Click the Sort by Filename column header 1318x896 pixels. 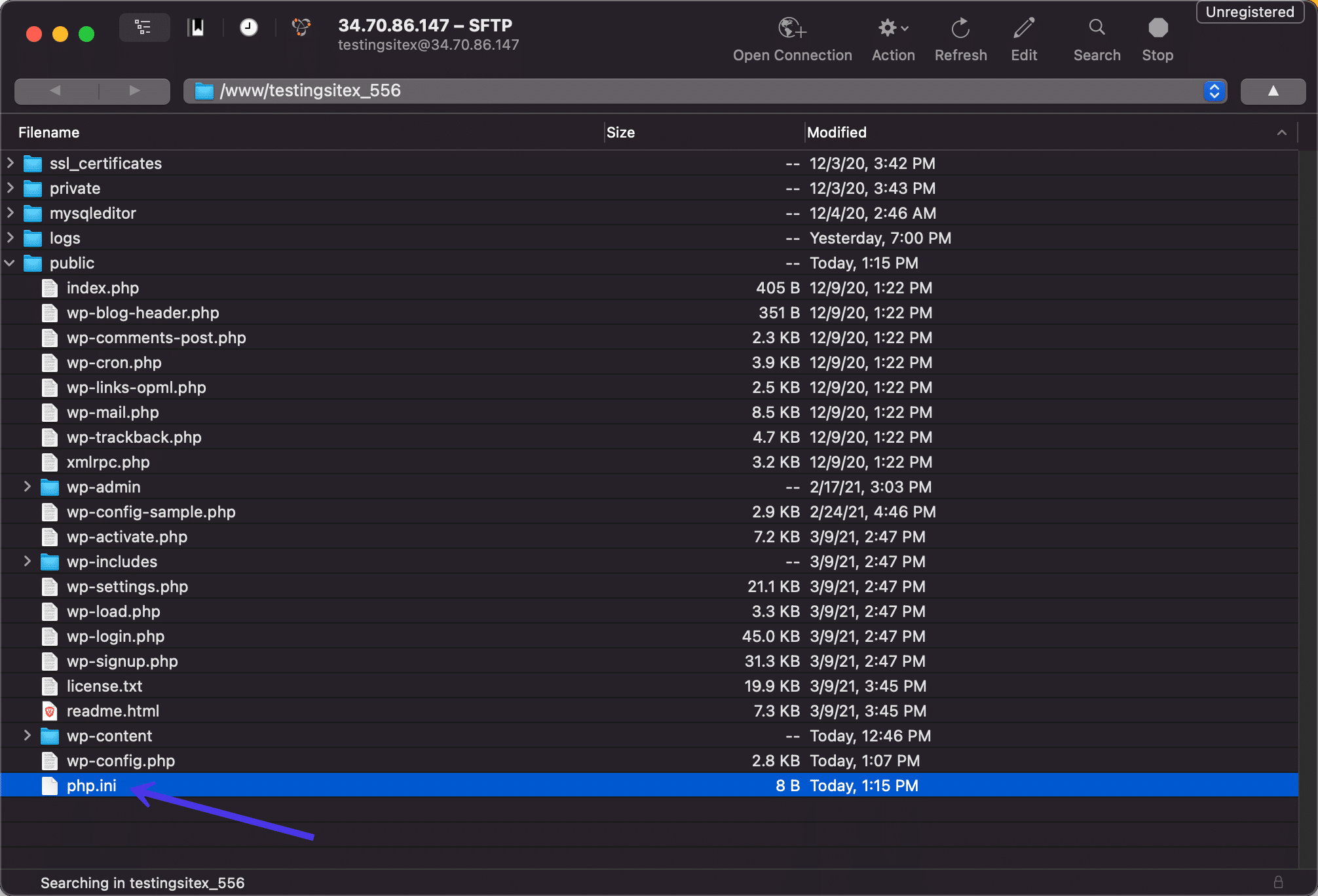coord(48,132)
